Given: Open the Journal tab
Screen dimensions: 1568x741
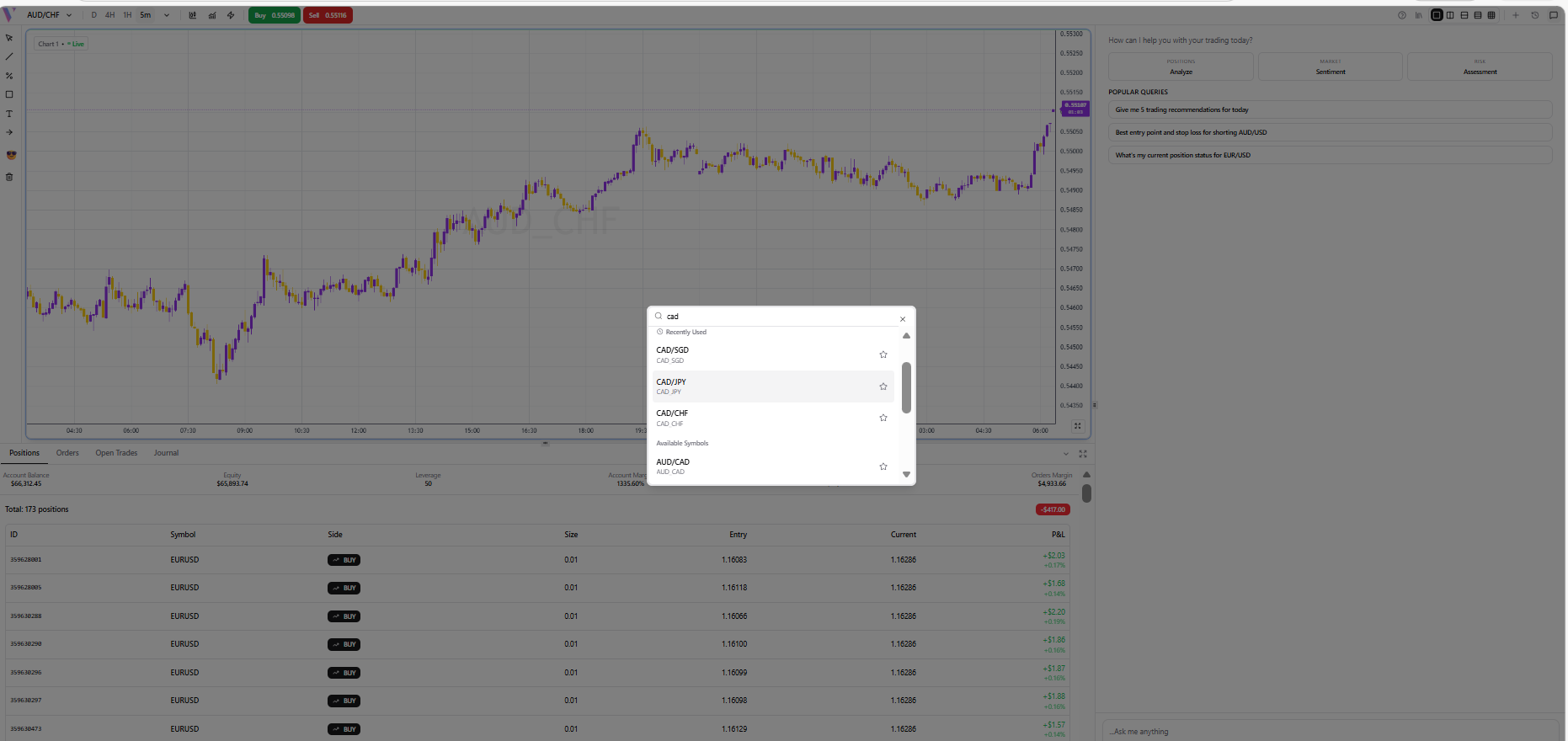Looking at the screenshot, I should coord(166,453).
